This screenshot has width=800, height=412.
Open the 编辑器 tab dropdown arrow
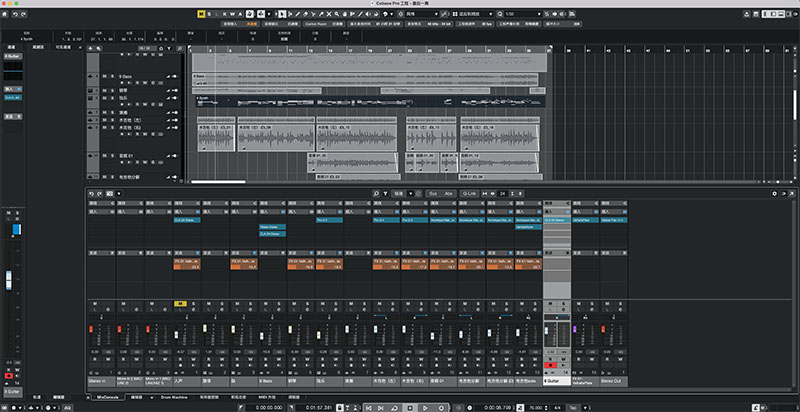pos(152,397)
